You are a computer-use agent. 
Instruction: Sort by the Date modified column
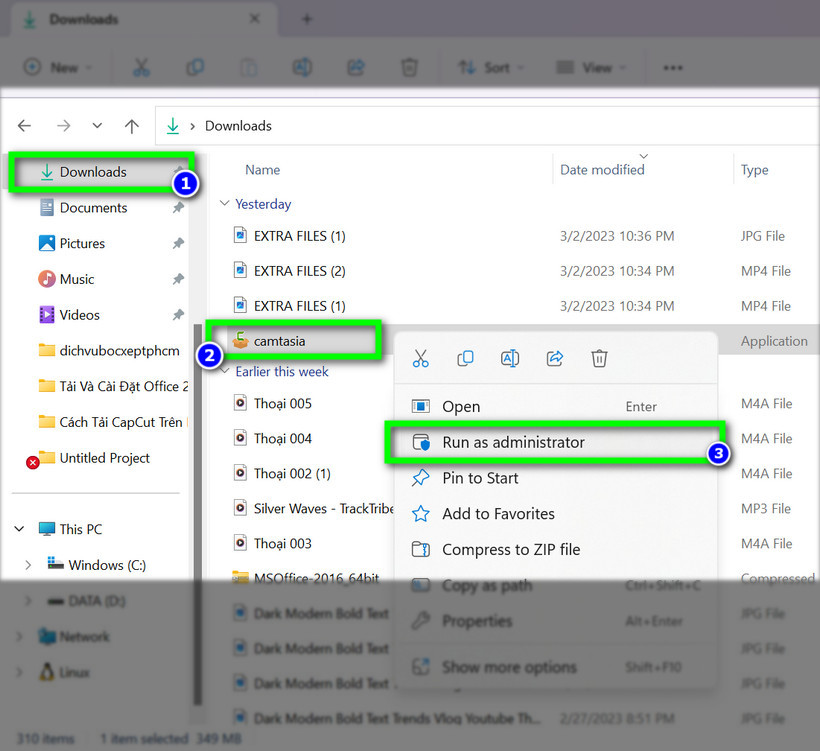coord(602,170)
